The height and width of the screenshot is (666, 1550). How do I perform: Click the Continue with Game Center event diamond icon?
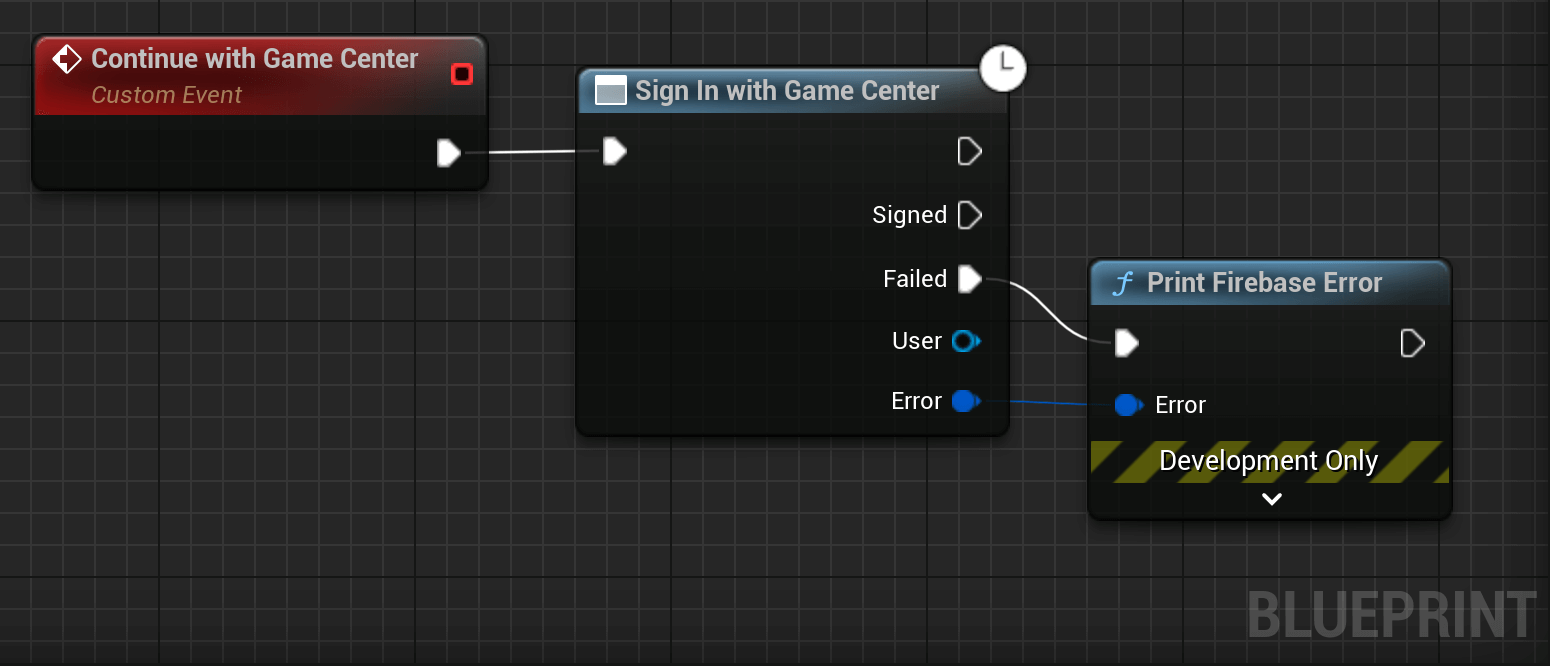(x=67, y=59)
